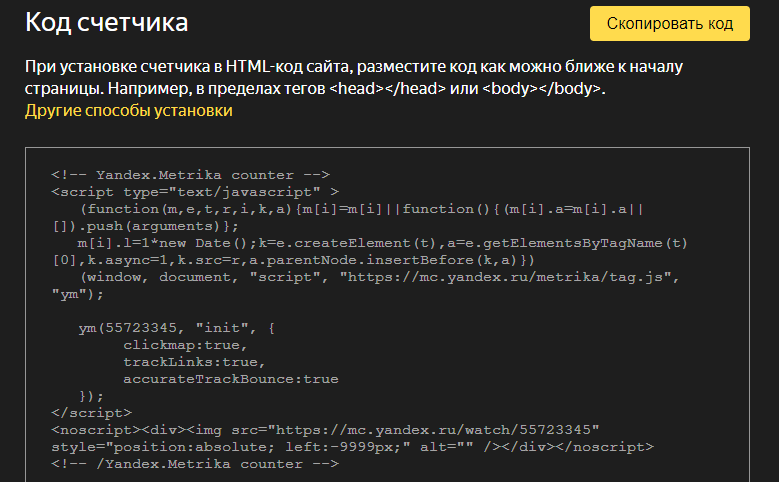
Task: Click the closing </script> tag line
Action: [91, 413]
